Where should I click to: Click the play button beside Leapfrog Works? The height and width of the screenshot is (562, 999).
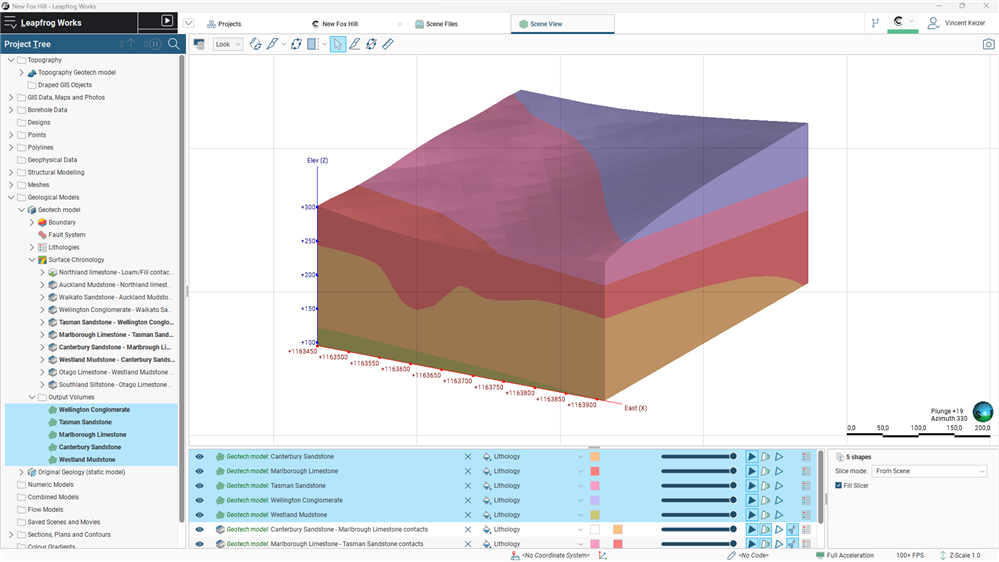[x=166, y=21]
